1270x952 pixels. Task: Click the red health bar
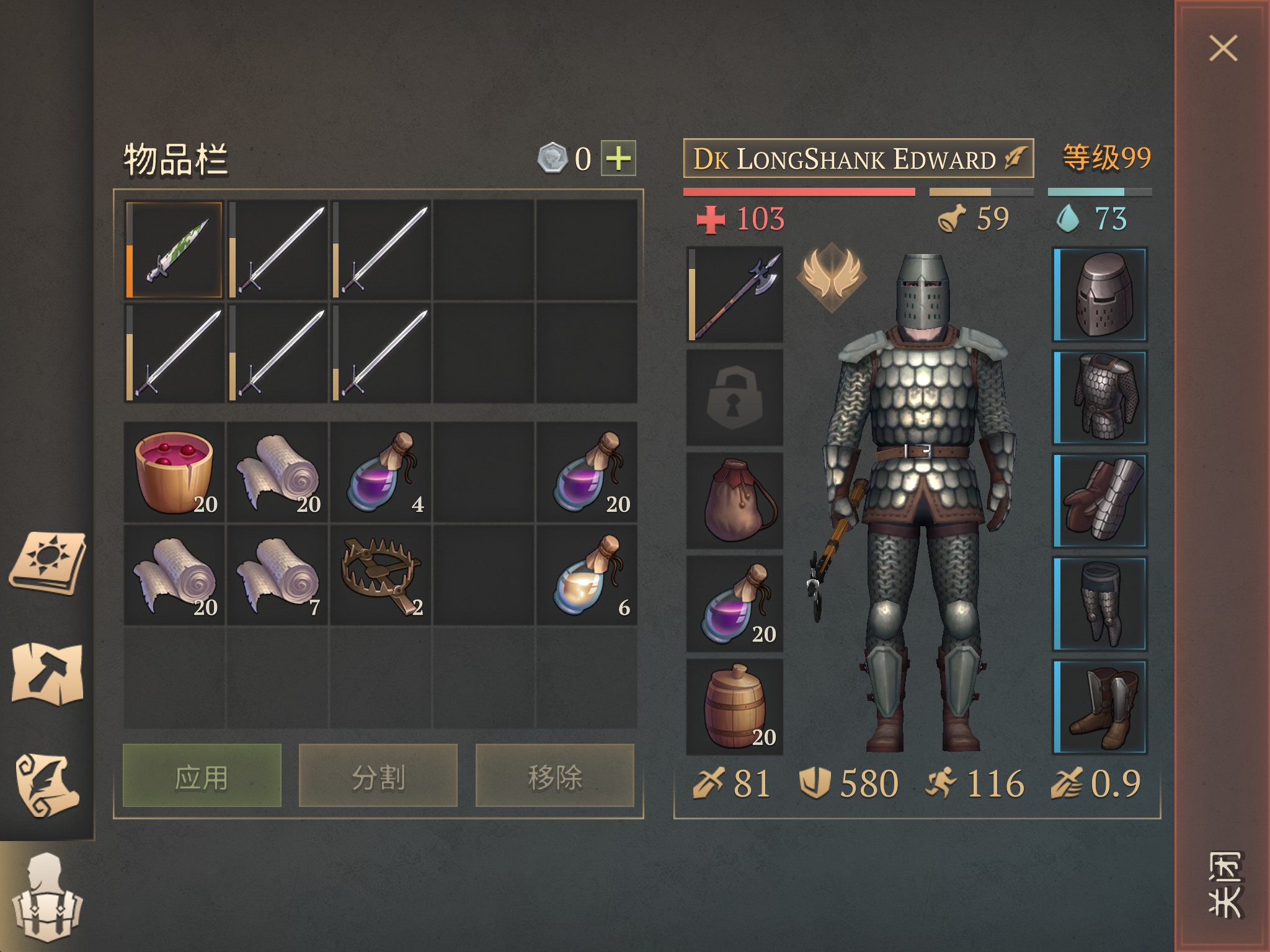(x=799, y=192)
